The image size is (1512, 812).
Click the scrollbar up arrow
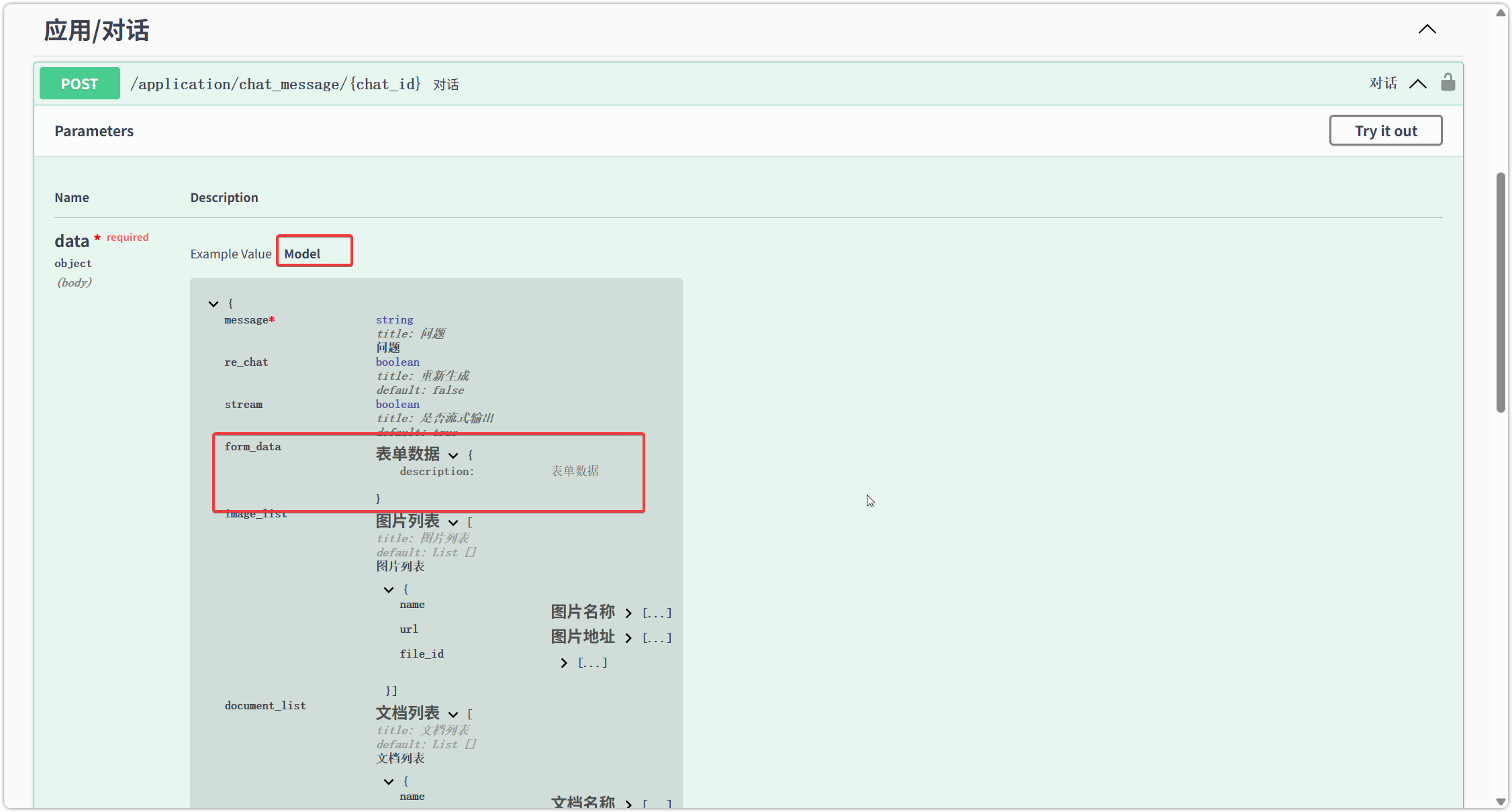1501,13
